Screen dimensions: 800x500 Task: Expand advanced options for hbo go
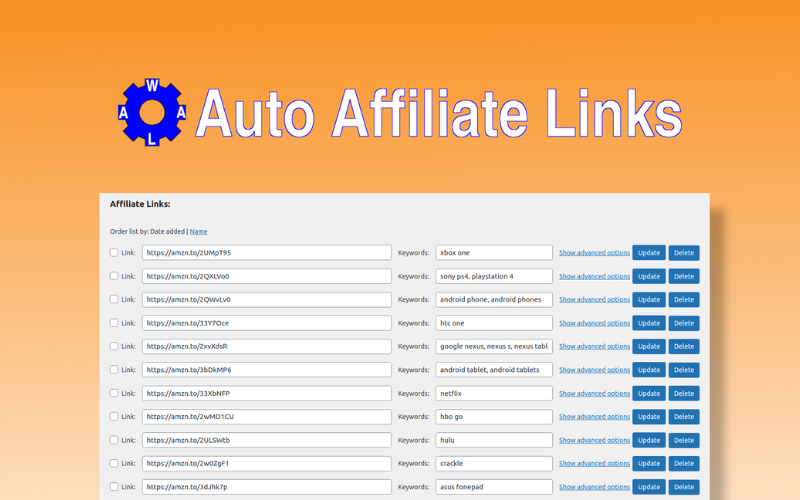point(594,417)
